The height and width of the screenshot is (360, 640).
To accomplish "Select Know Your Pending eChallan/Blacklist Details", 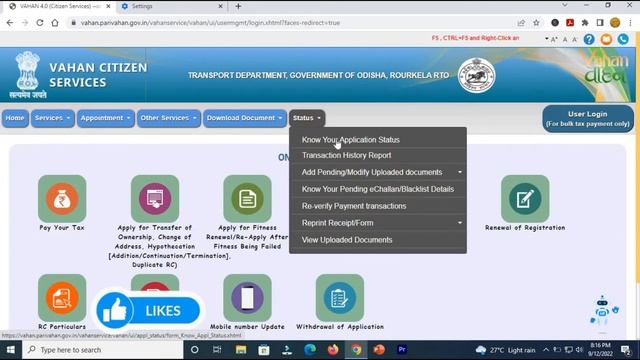I will [378, 189].
